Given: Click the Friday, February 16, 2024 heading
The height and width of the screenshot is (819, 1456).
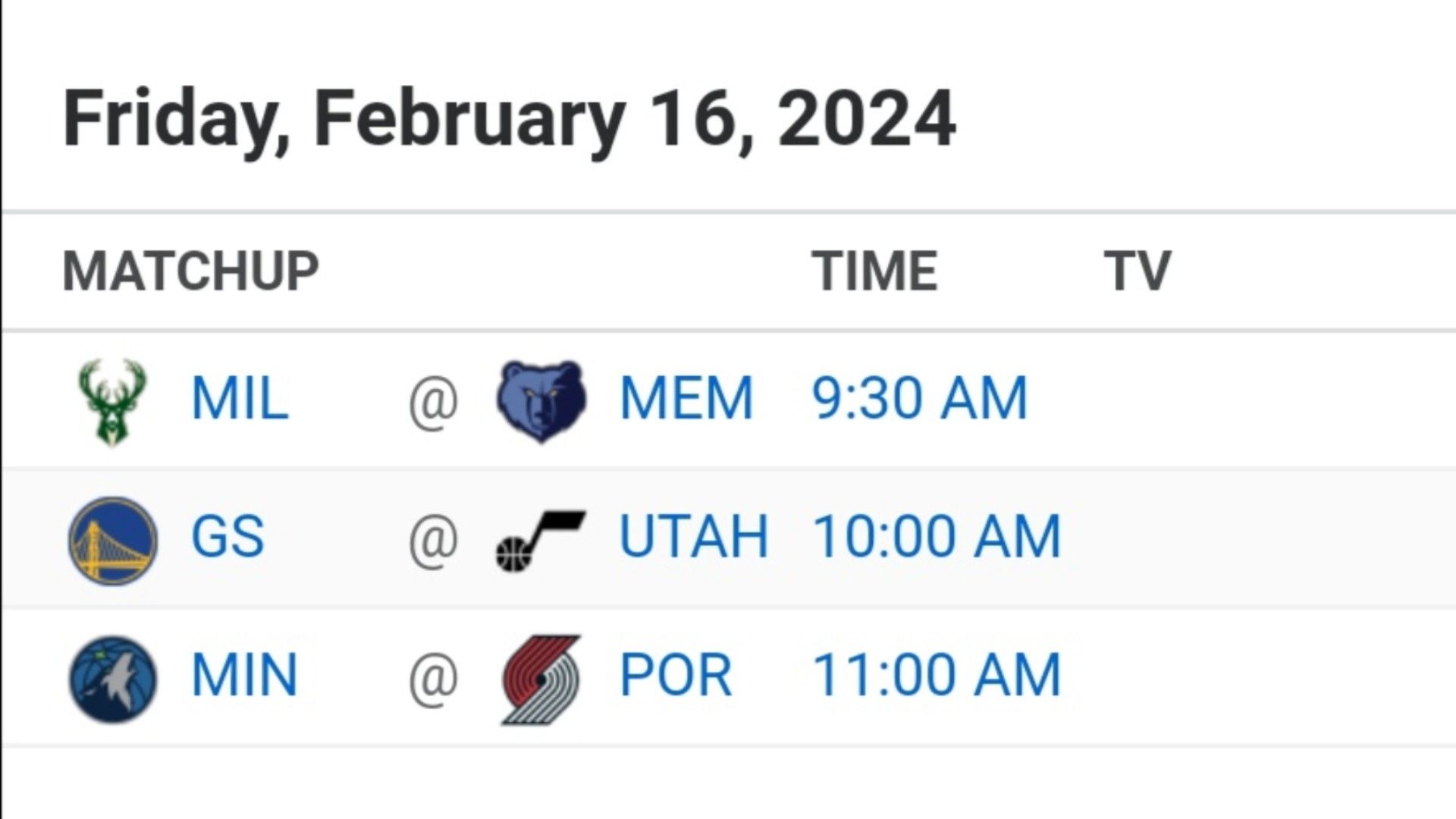Looking at the screenshot, I should pyautogui.click(x=509, y=119).
